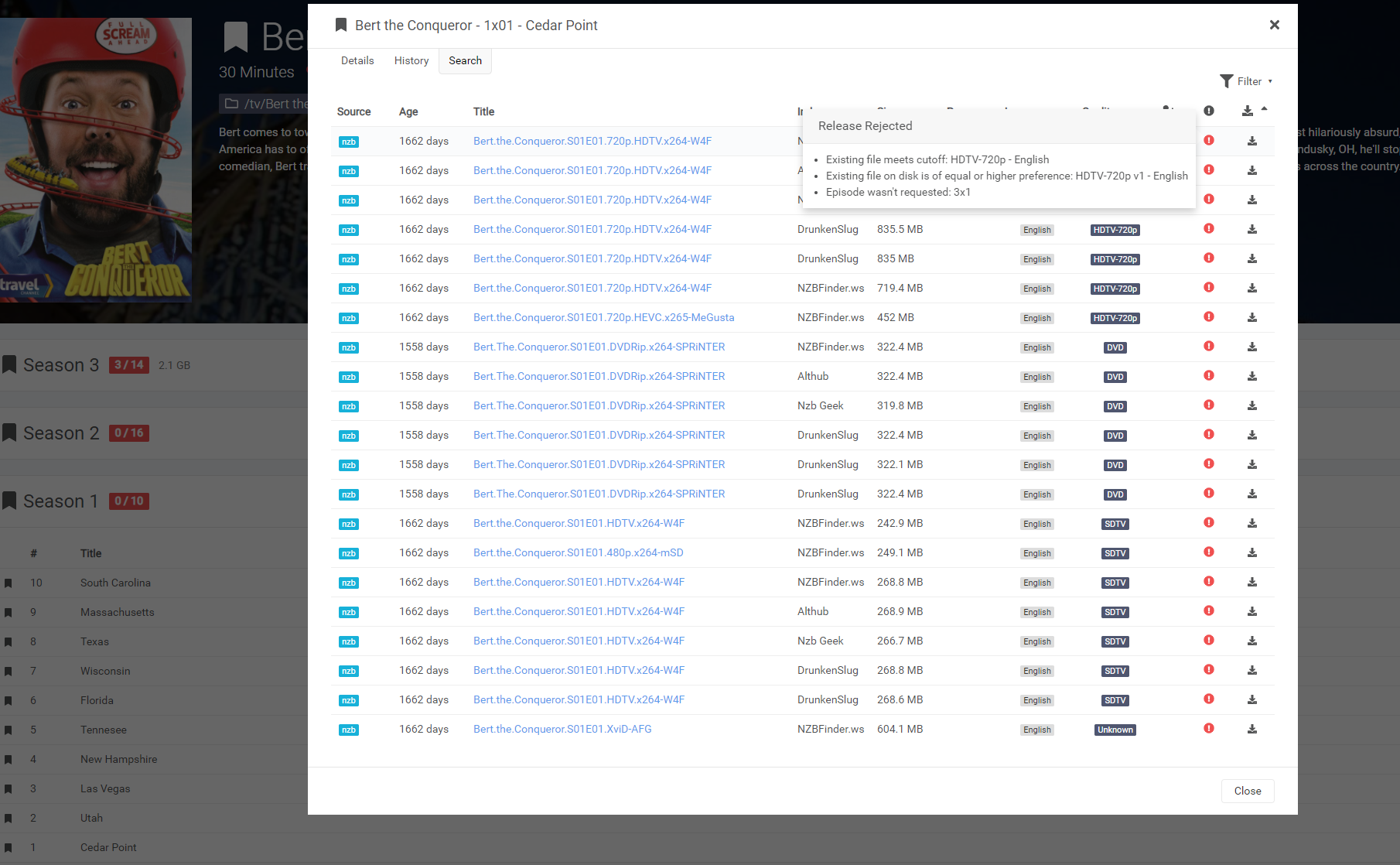Toggle monitoring for the Cedar Point episode

click(x=9, y=847)
